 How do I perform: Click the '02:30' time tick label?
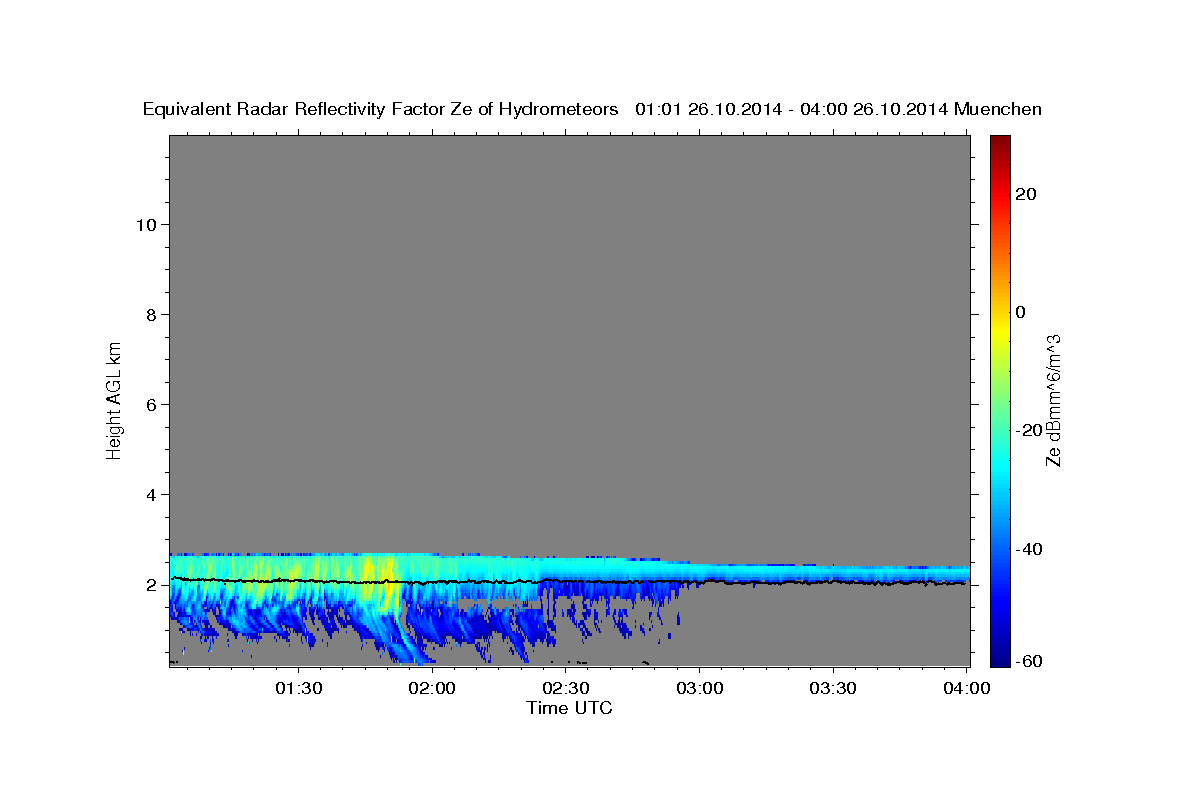click(x=566, y=688)
